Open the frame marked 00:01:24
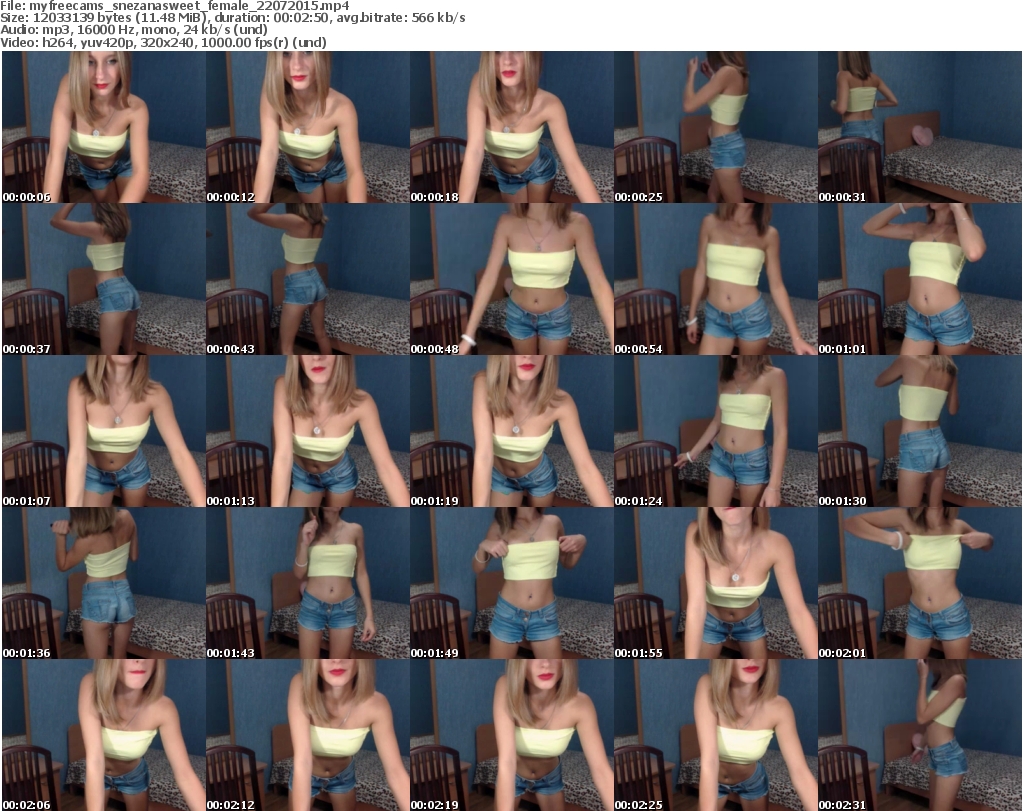1024x811 pixels. coord(716,431)
